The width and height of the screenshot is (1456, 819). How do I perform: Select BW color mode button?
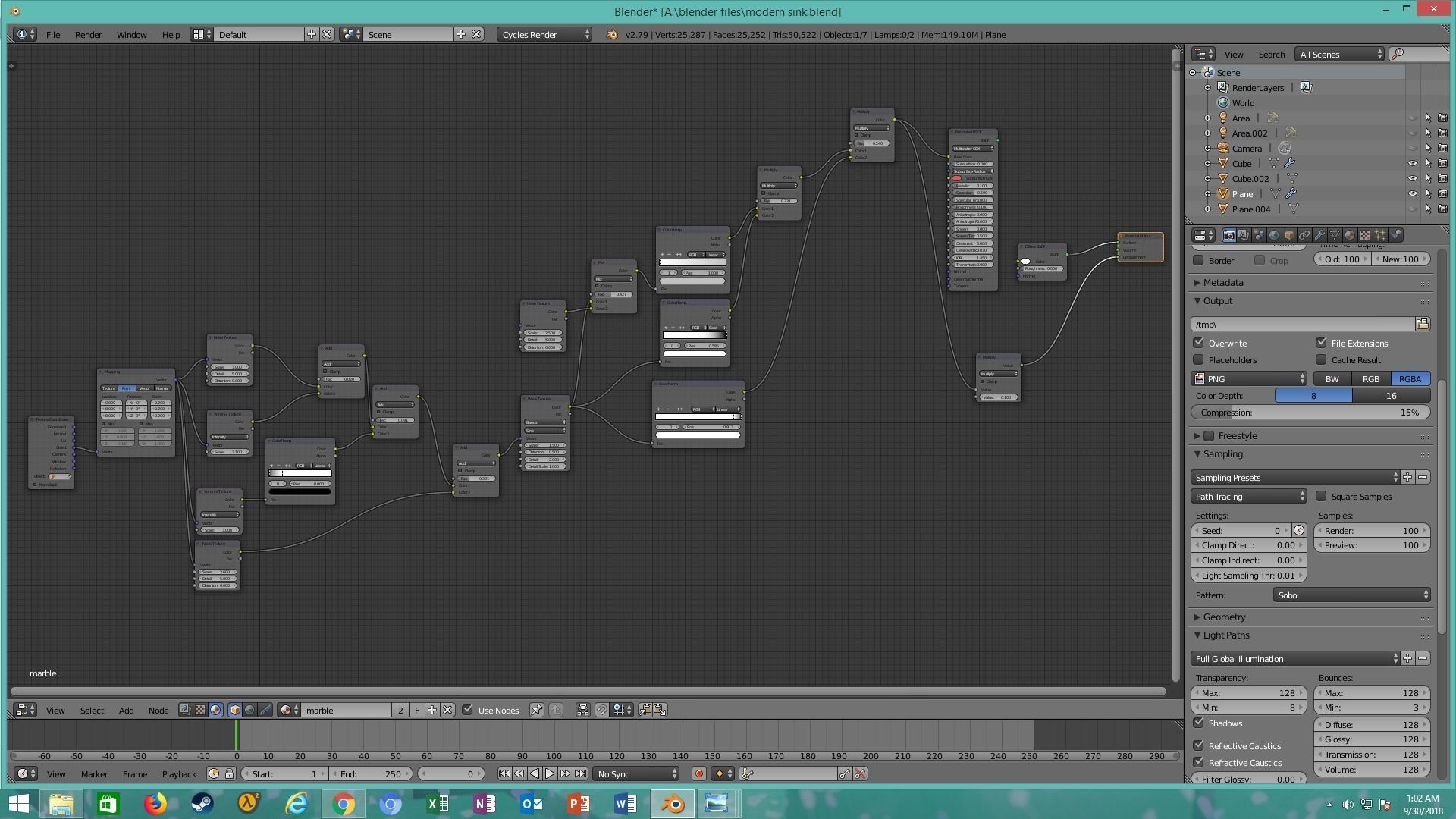[x=1332, y=379]
